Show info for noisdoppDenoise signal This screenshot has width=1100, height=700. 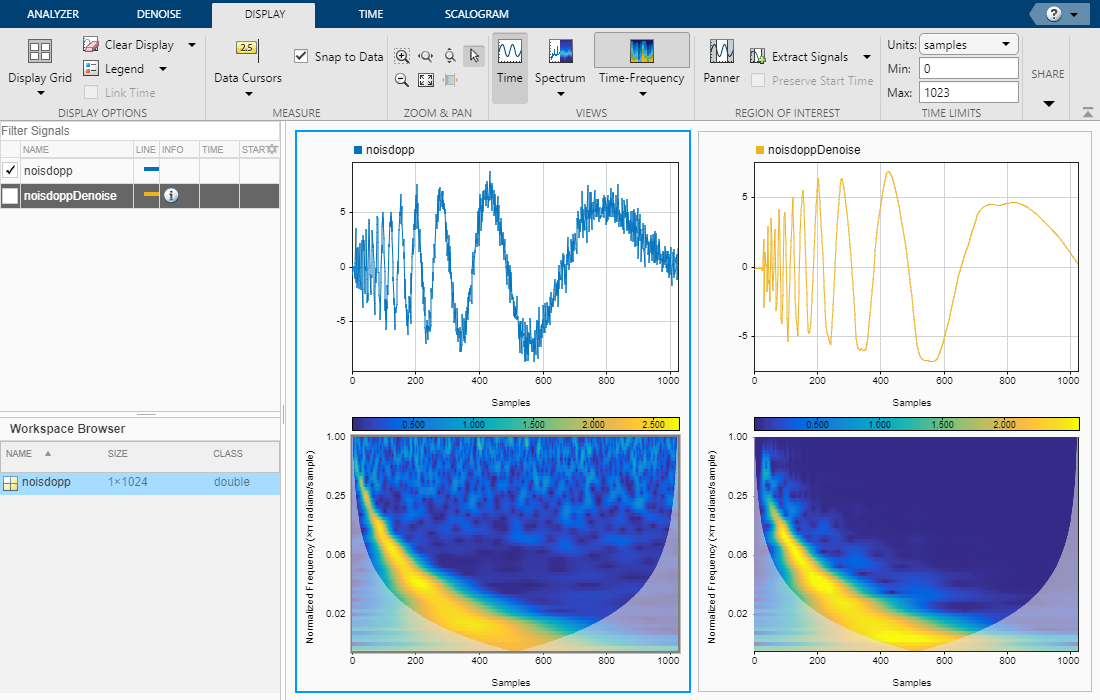point(171,196)
